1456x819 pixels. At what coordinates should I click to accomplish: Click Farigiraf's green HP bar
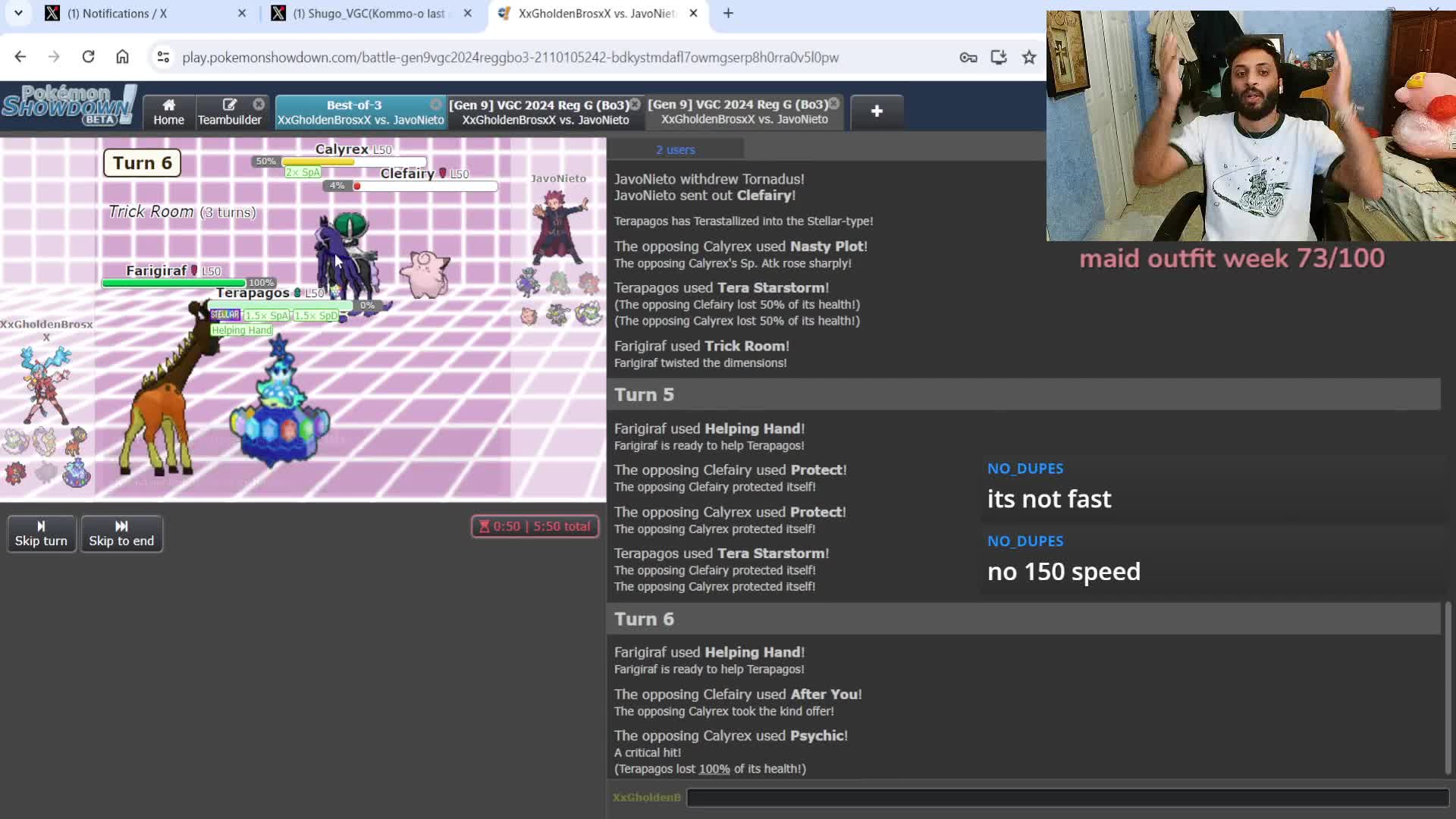(174, 283)
